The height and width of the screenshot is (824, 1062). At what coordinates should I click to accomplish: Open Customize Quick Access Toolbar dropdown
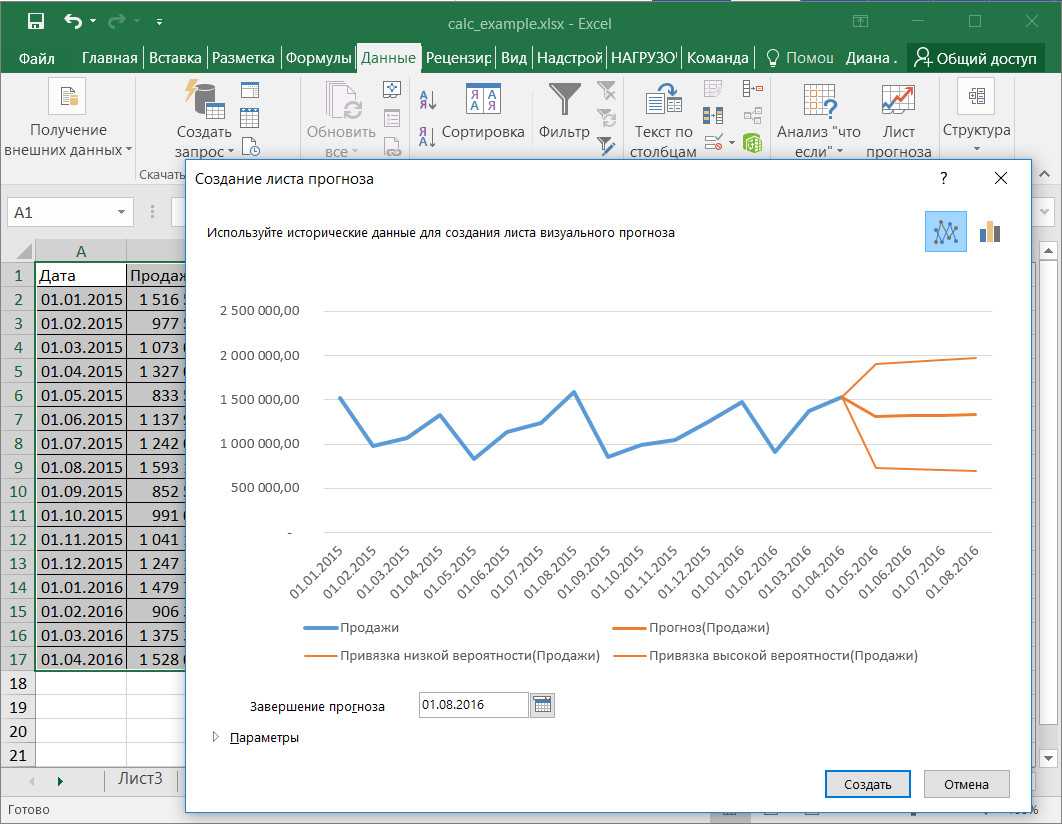[159, 22]
